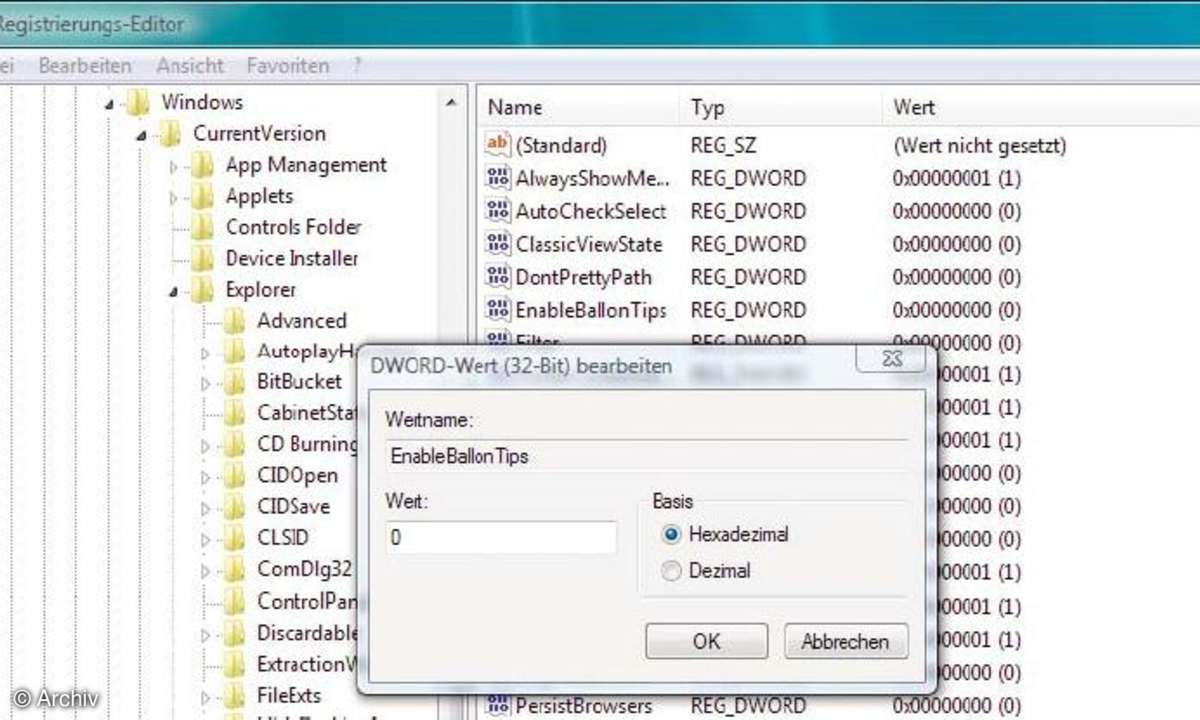The height and width of the screenshot is (720, 1200).
Task: Click the Abbrechen button
Action: 845,641
